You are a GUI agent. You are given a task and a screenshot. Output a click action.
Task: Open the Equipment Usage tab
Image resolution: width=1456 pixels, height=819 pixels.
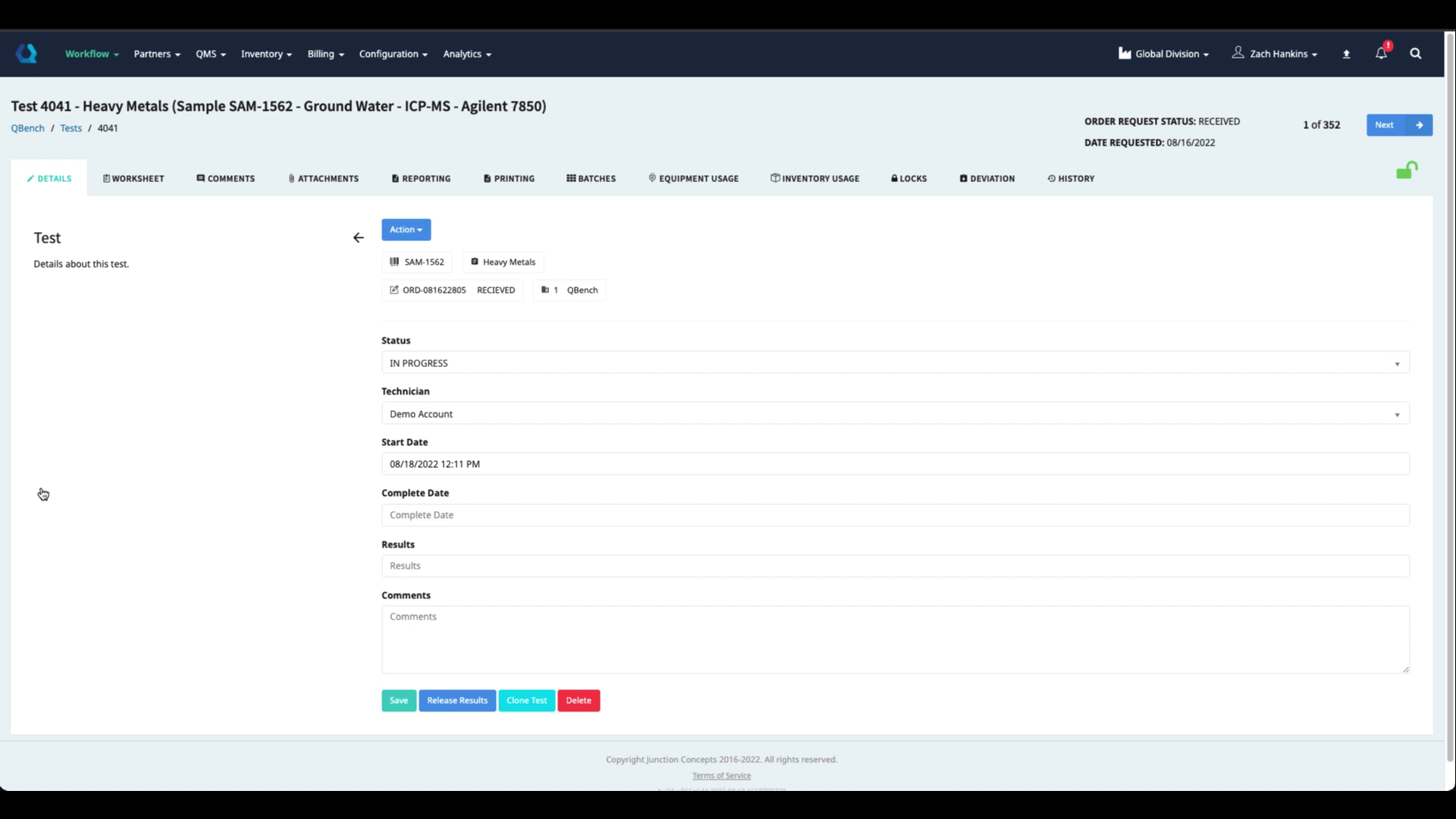pos(693,179)
